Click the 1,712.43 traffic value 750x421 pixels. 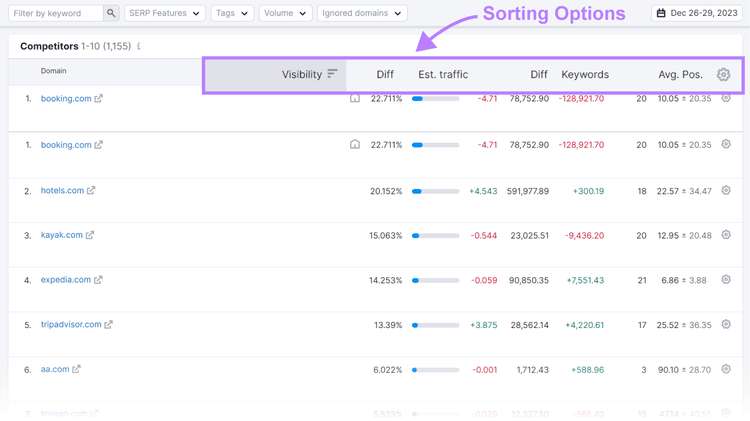pos(532,370)
